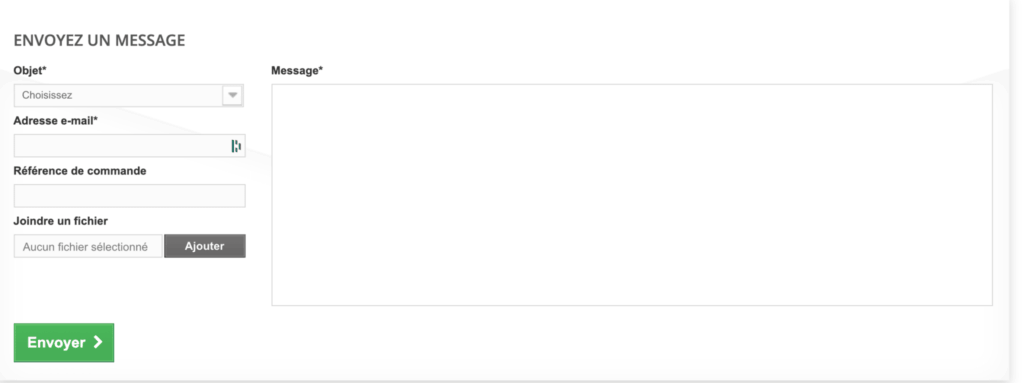Click the Objet* field label

pos(30,71)
